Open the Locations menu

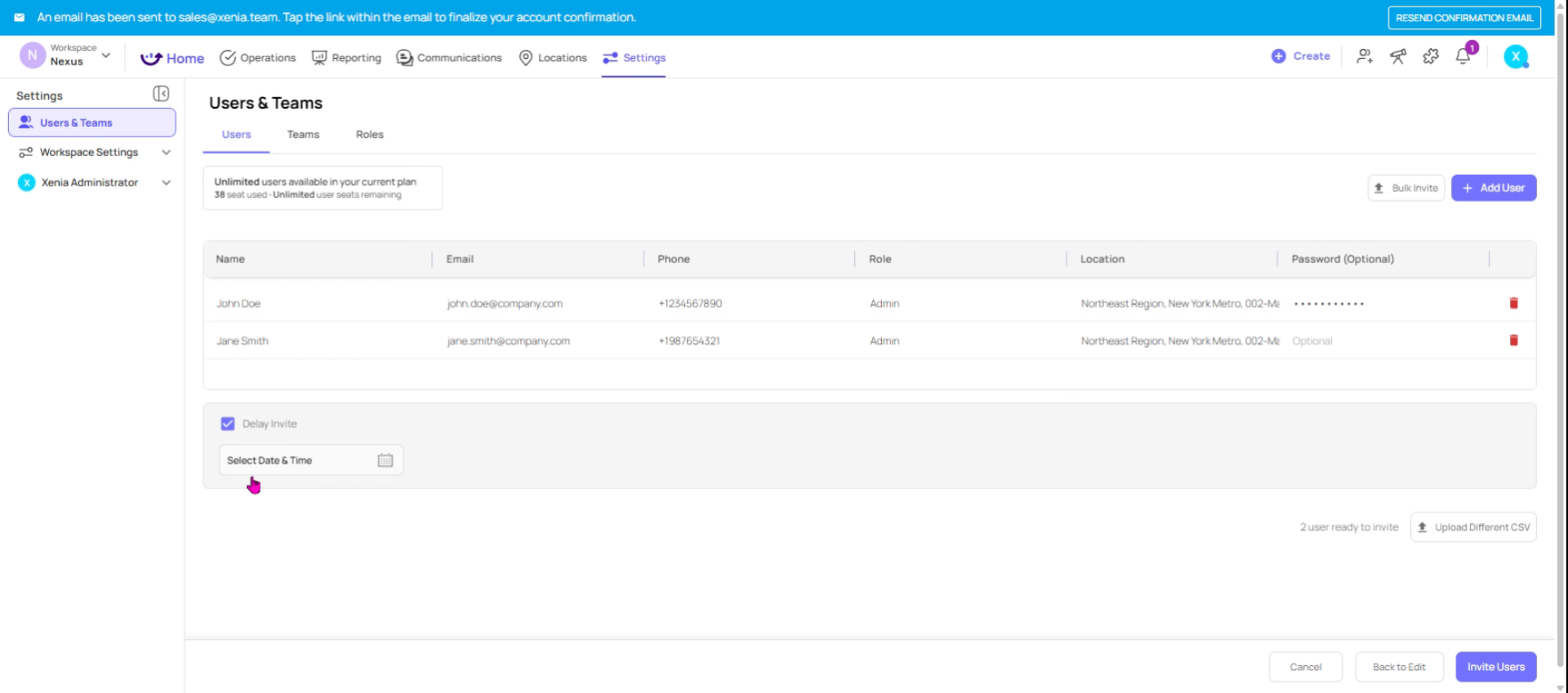(553, 58)
